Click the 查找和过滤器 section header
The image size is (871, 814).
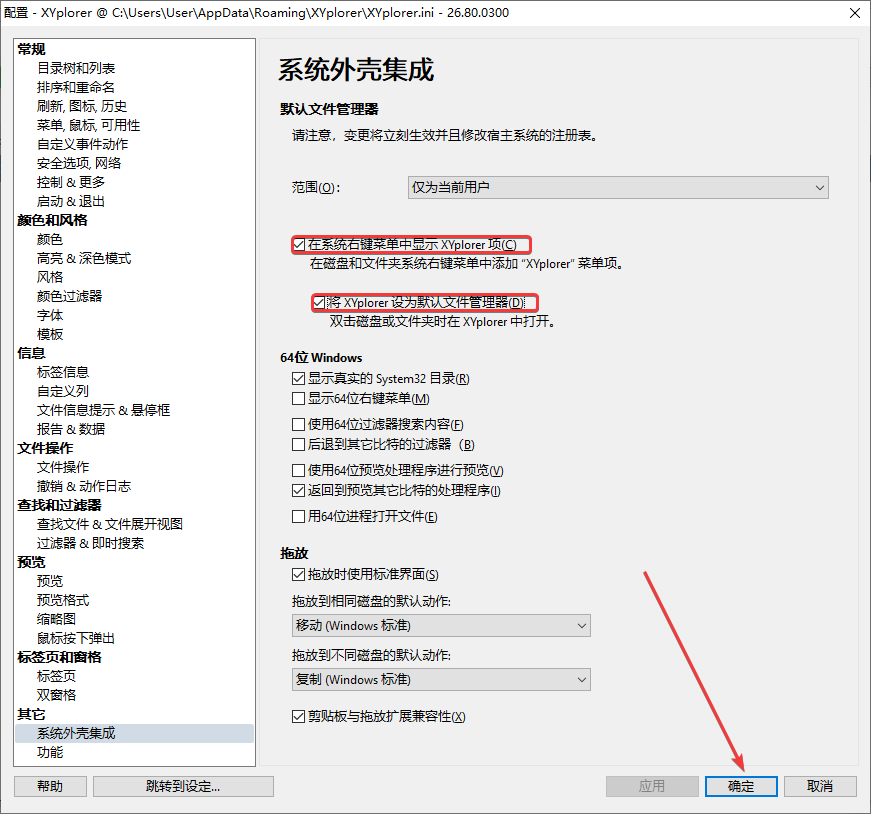[59, 505]
